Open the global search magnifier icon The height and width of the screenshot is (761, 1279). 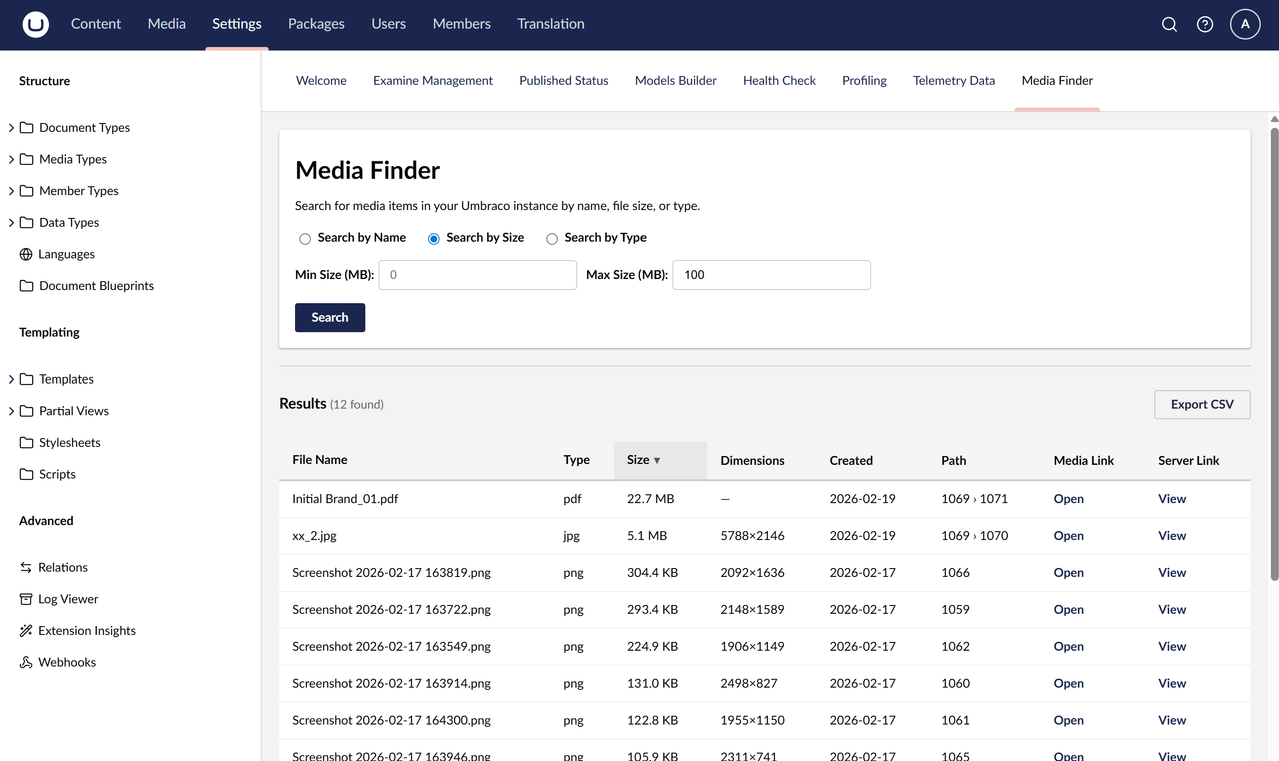pos(1169,24)
